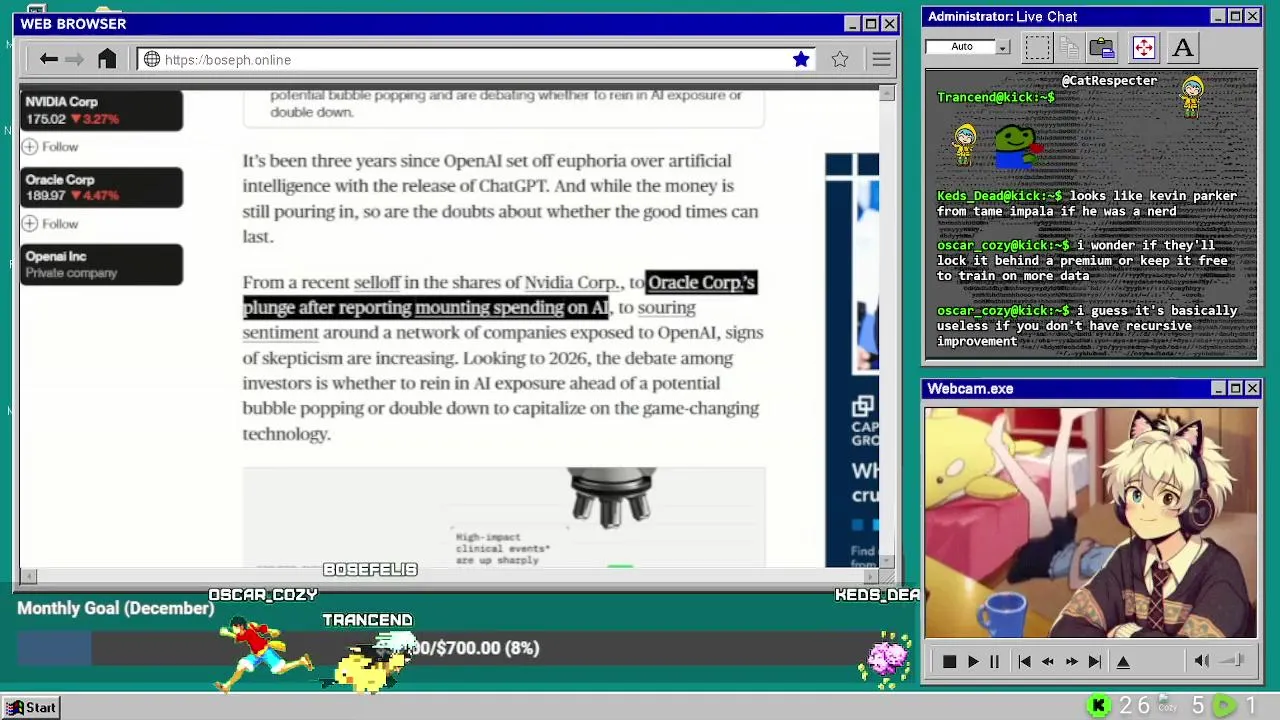
Task: Maximize the Webcam.exe window
Action: click(1235, 388)
